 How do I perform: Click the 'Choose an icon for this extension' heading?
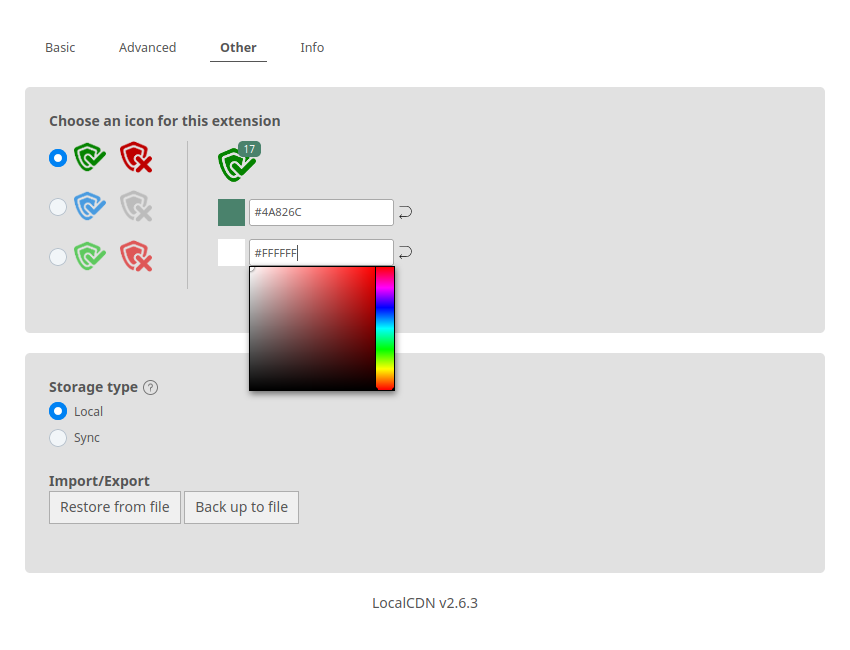165,121
